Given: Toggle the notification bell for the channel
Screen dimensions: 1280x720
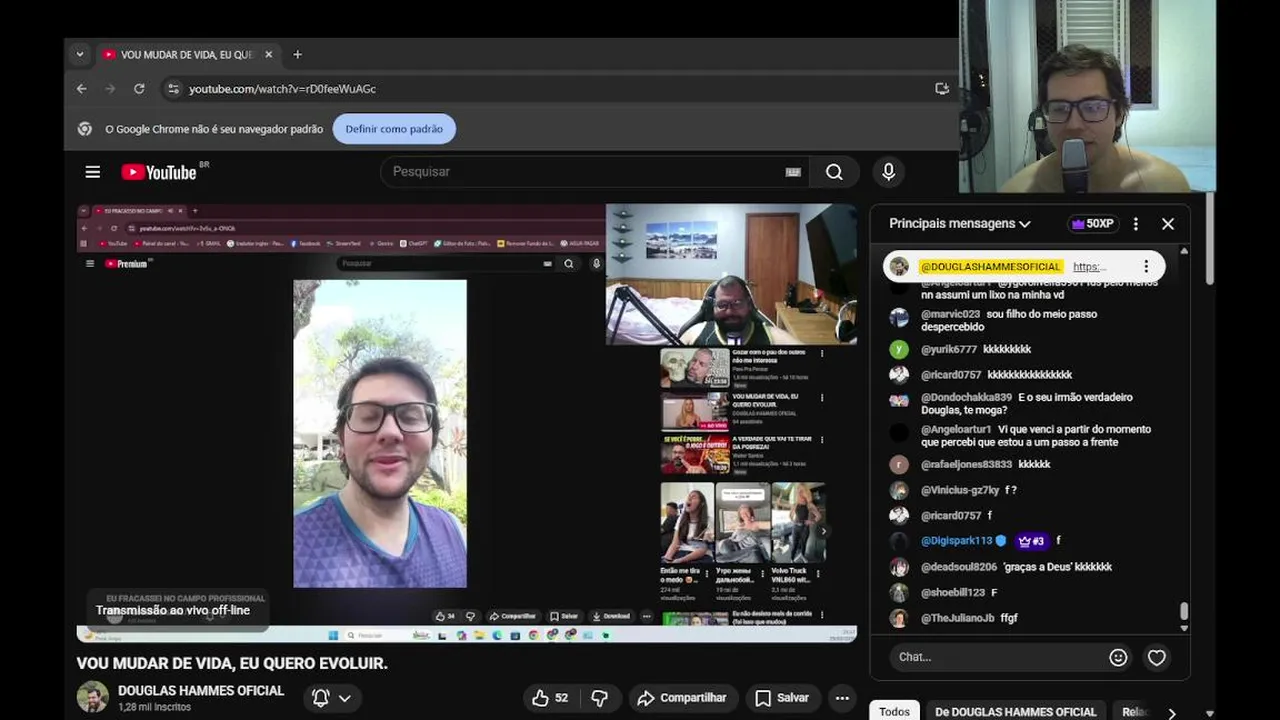Looking at the screenshot, I should 321,698.
